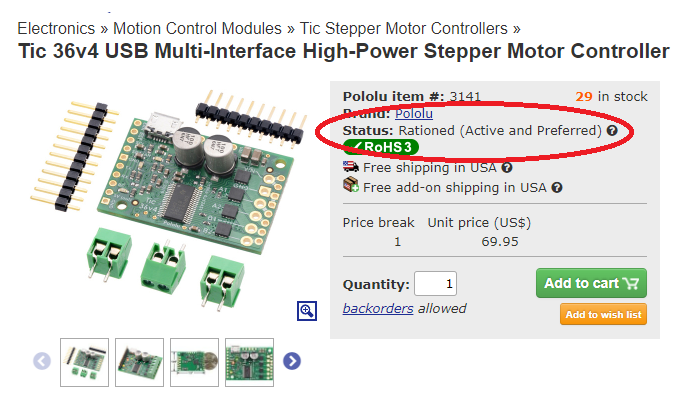
Task: Click the previous thumbnails arrow
Action: [x=42, y=361]
